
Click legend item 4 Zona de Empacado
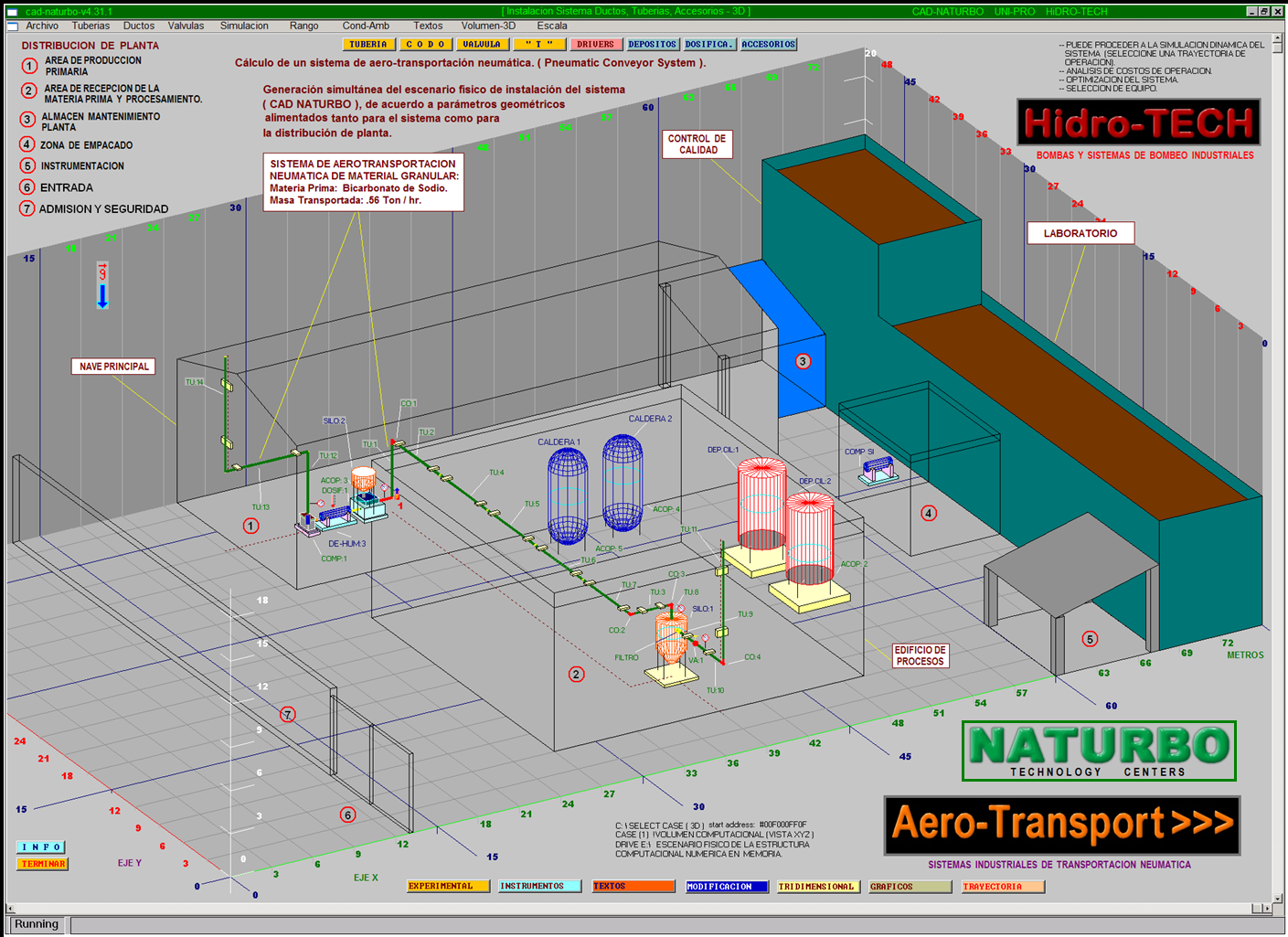[x=77, y=144]
